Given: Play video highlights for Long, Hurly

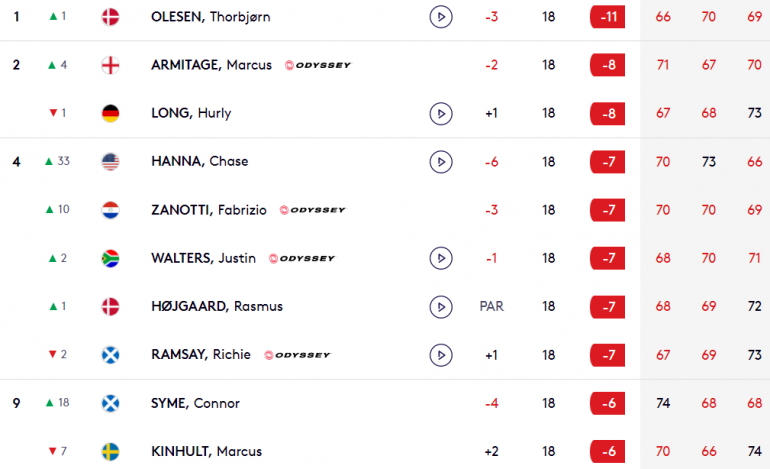Looking at the screenshot, I should point(440,113).
